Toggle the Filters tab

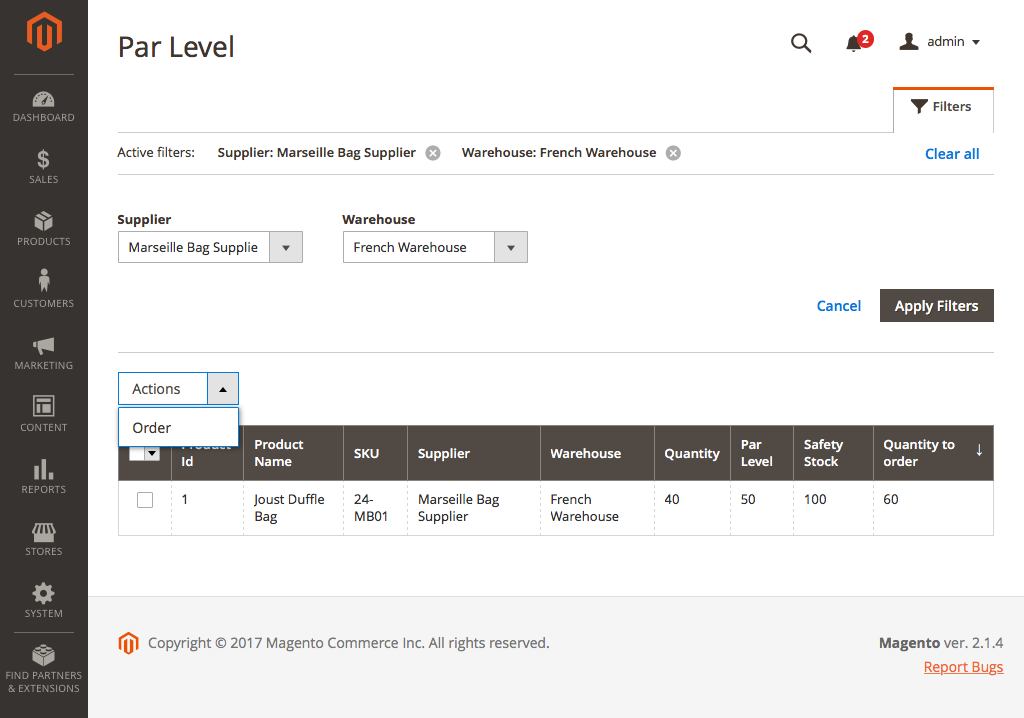tap(943, 110)
